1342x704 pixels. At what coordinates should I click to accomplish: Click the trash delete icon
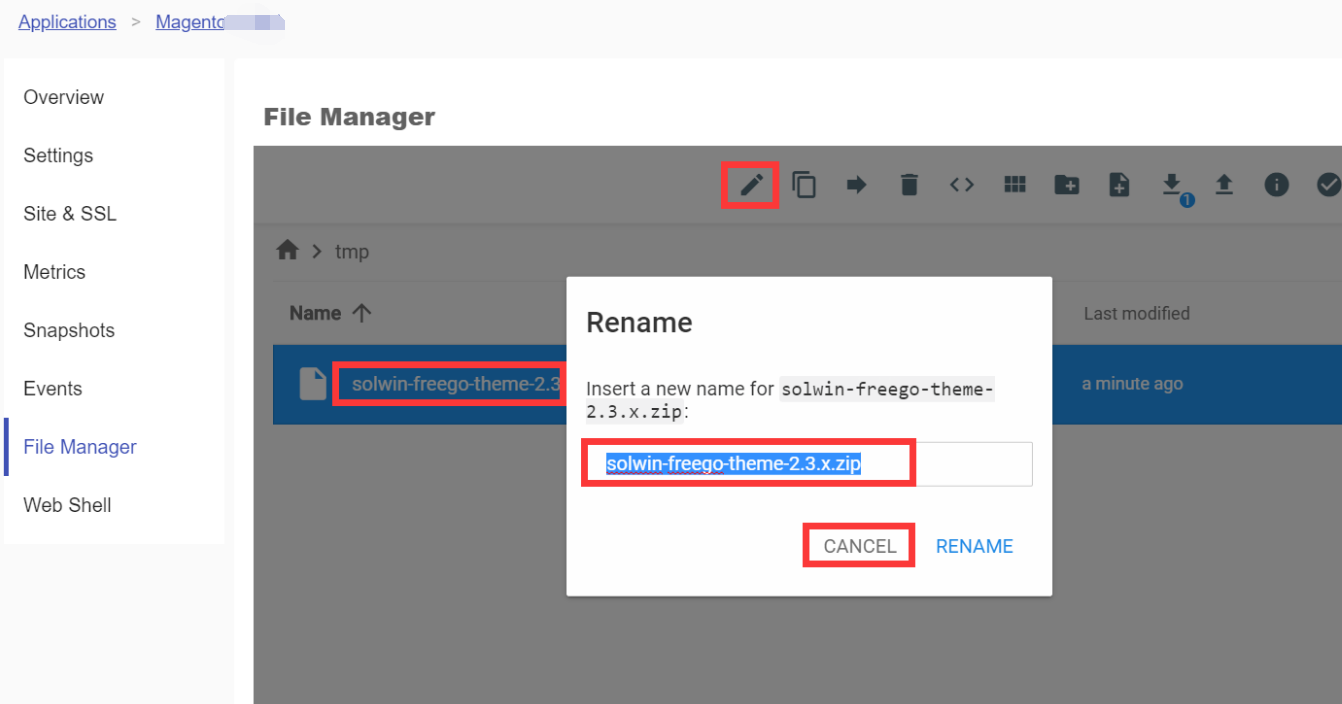pyautogui.click(x=909, y=185)
